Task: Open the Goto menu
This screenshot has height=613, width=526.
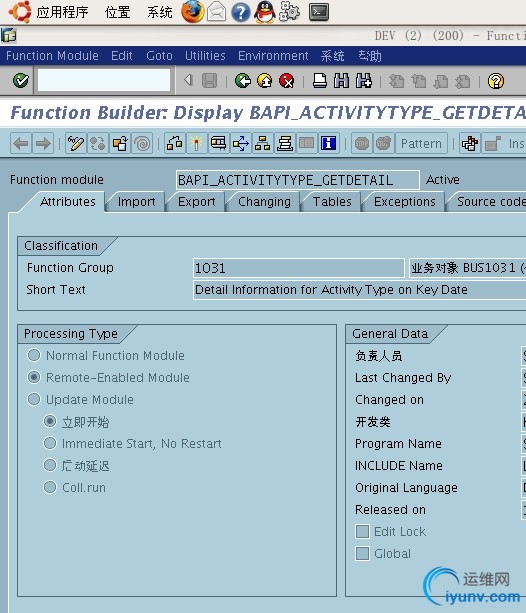Action: (x=159, y=56)
